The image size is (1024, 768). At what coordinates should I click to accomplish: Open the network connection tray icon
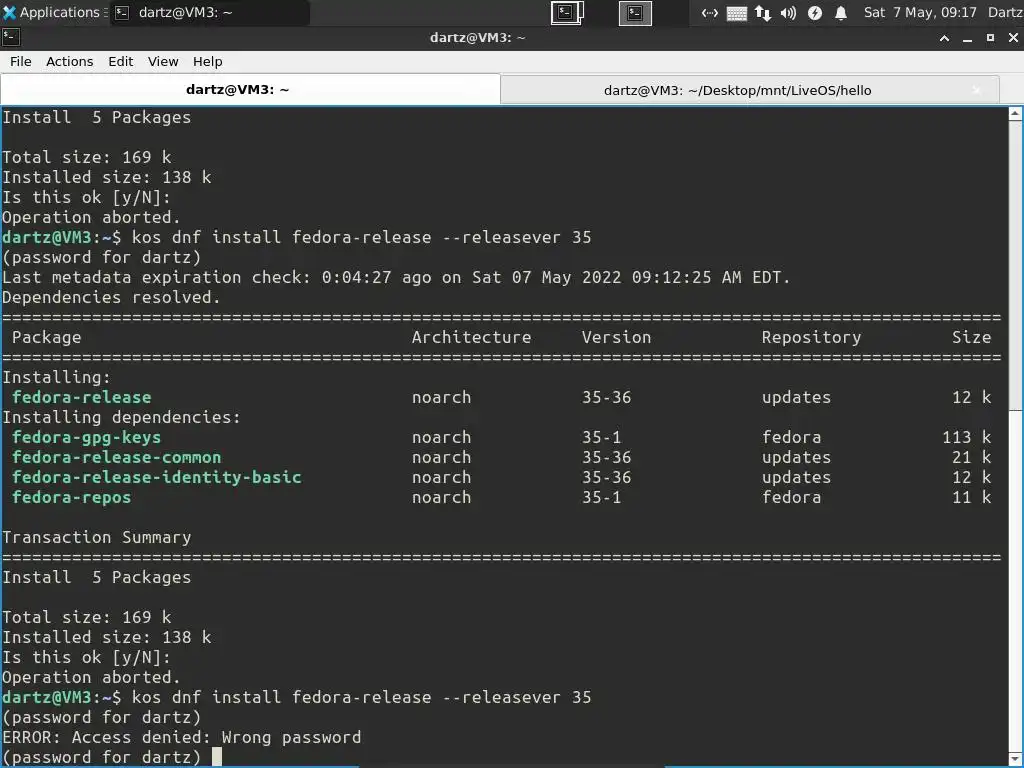(710, 12)
